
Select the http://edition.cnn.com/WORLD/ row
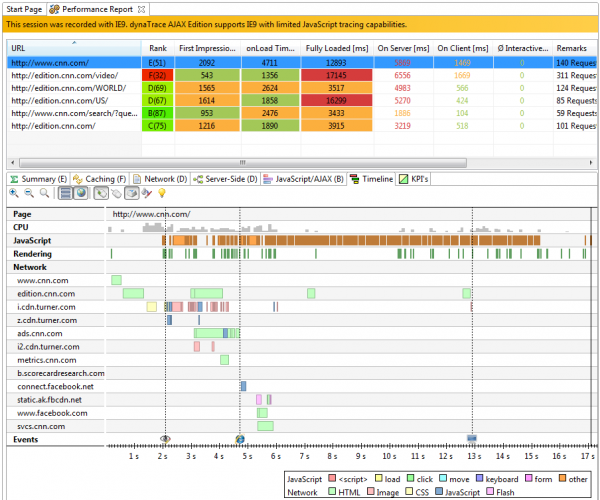pyautogui.click(x=302, y=88)
